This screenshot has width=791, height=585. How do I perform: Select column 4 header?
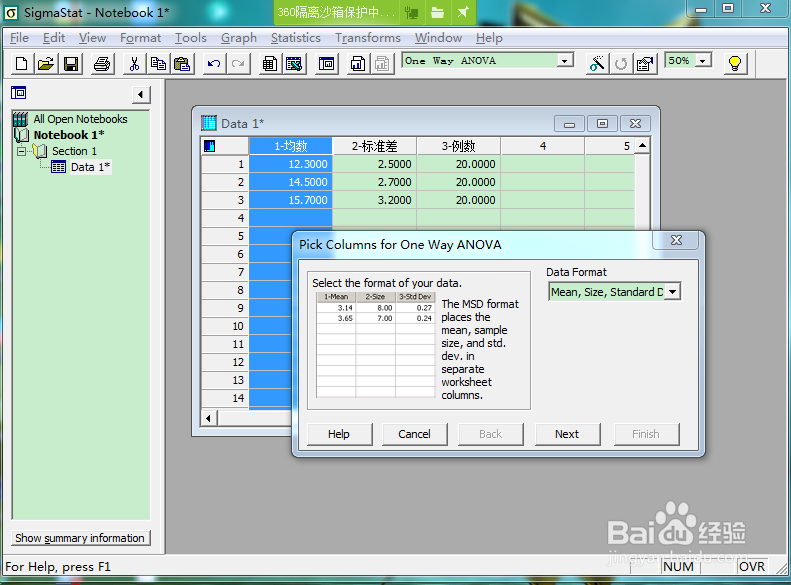click(543, 146)
